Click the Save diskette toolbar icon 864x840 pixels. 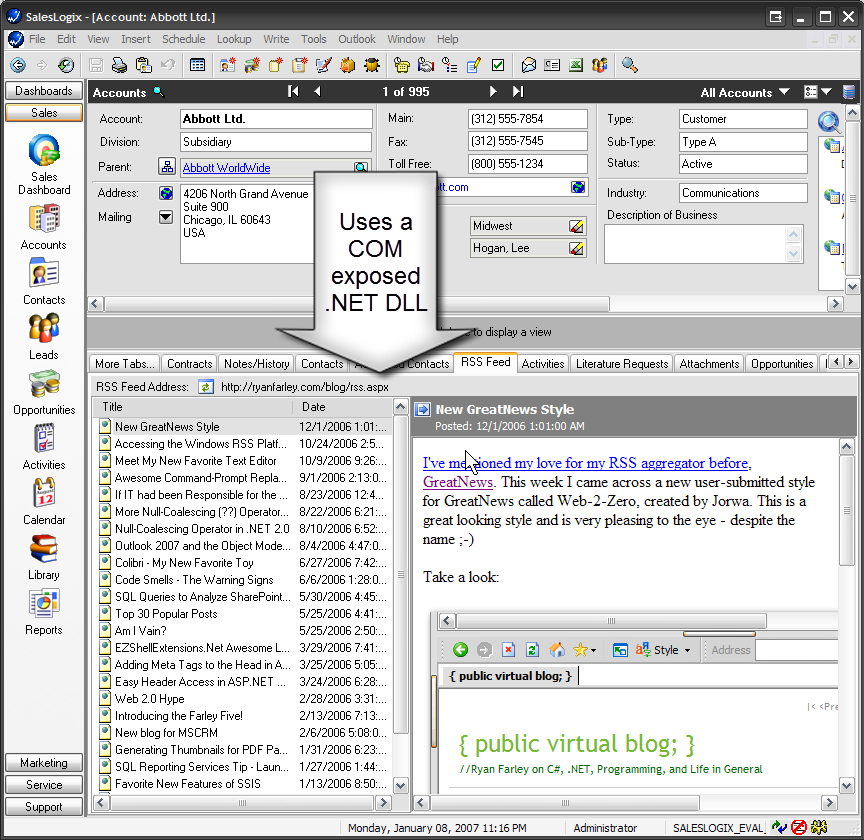(x=96, y=65)
